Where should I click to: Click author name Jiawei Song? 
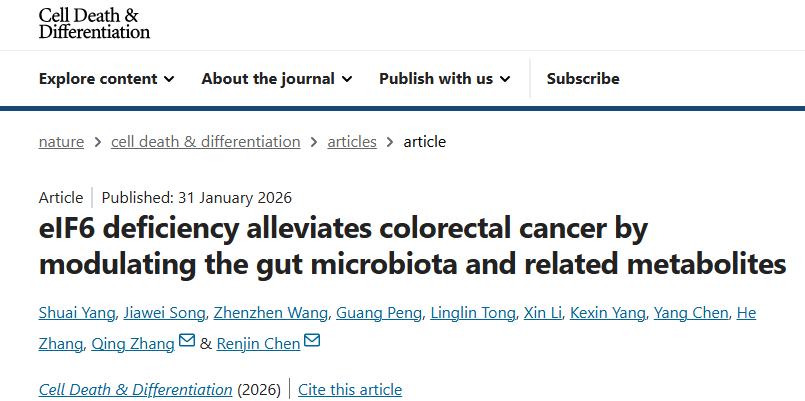point(165,313)
